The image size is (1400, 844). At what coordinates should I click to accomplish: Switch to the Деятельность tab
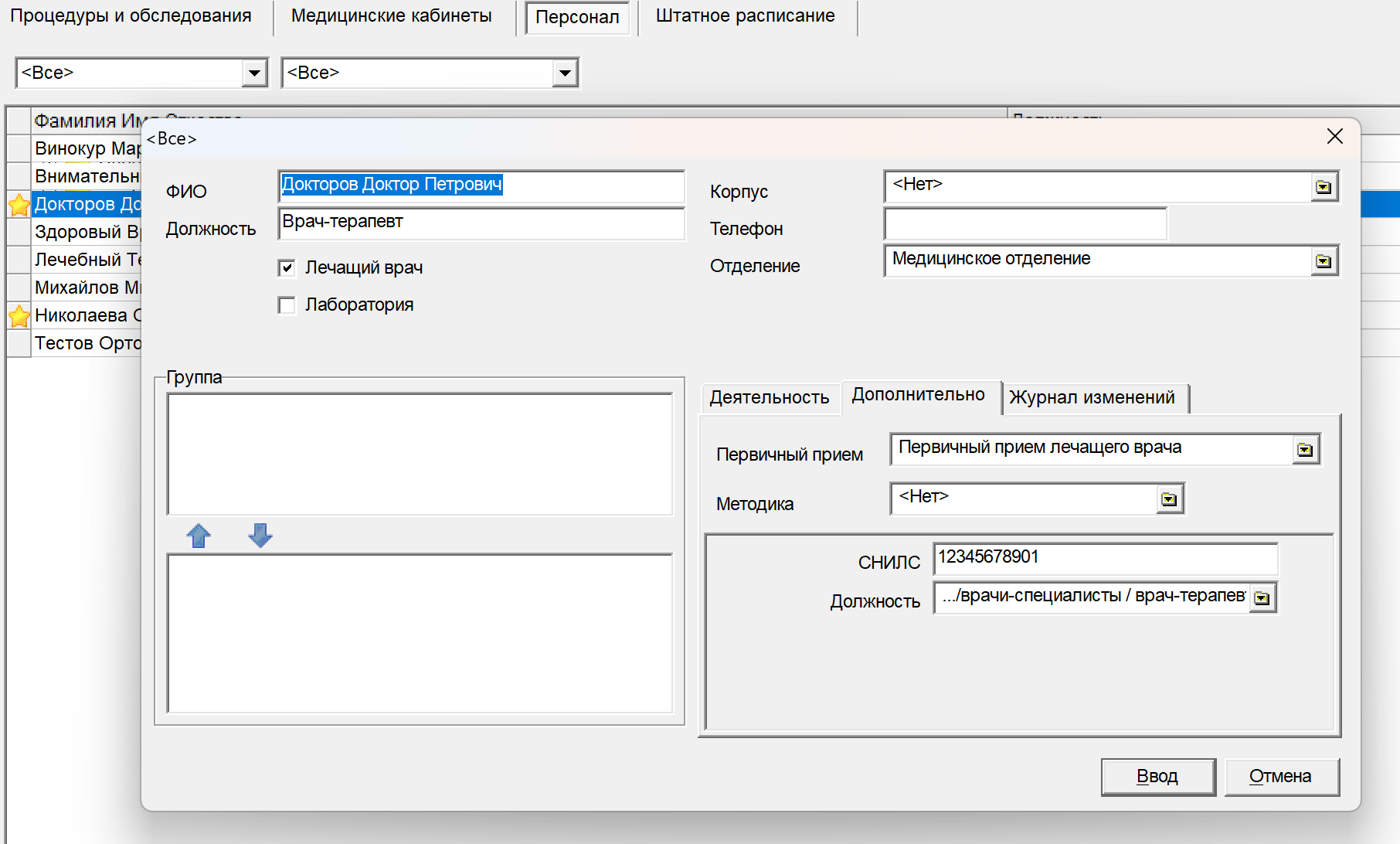coord(769,397)
